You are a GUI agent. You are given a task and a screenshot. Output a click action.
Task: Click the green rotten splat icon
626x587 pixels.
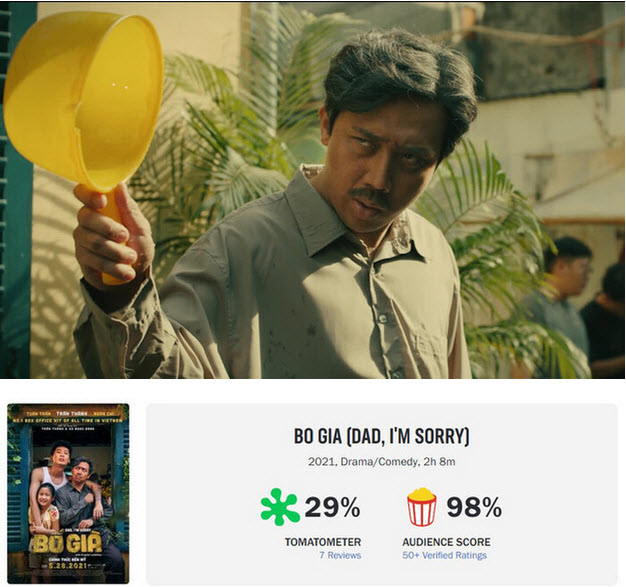(280, 506)
